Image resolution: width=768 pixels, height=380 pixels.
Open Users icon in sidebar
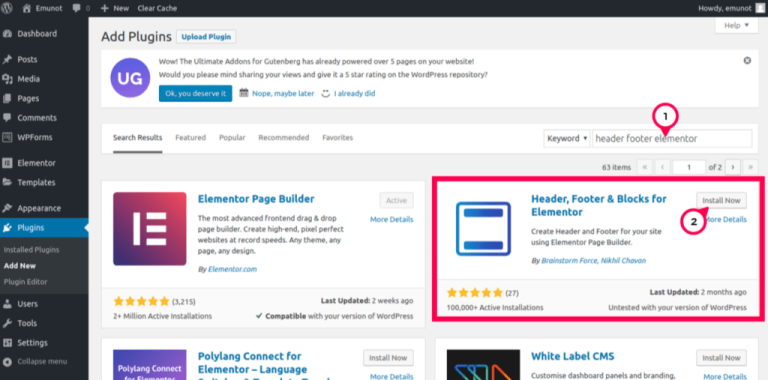tap(7, 304)
